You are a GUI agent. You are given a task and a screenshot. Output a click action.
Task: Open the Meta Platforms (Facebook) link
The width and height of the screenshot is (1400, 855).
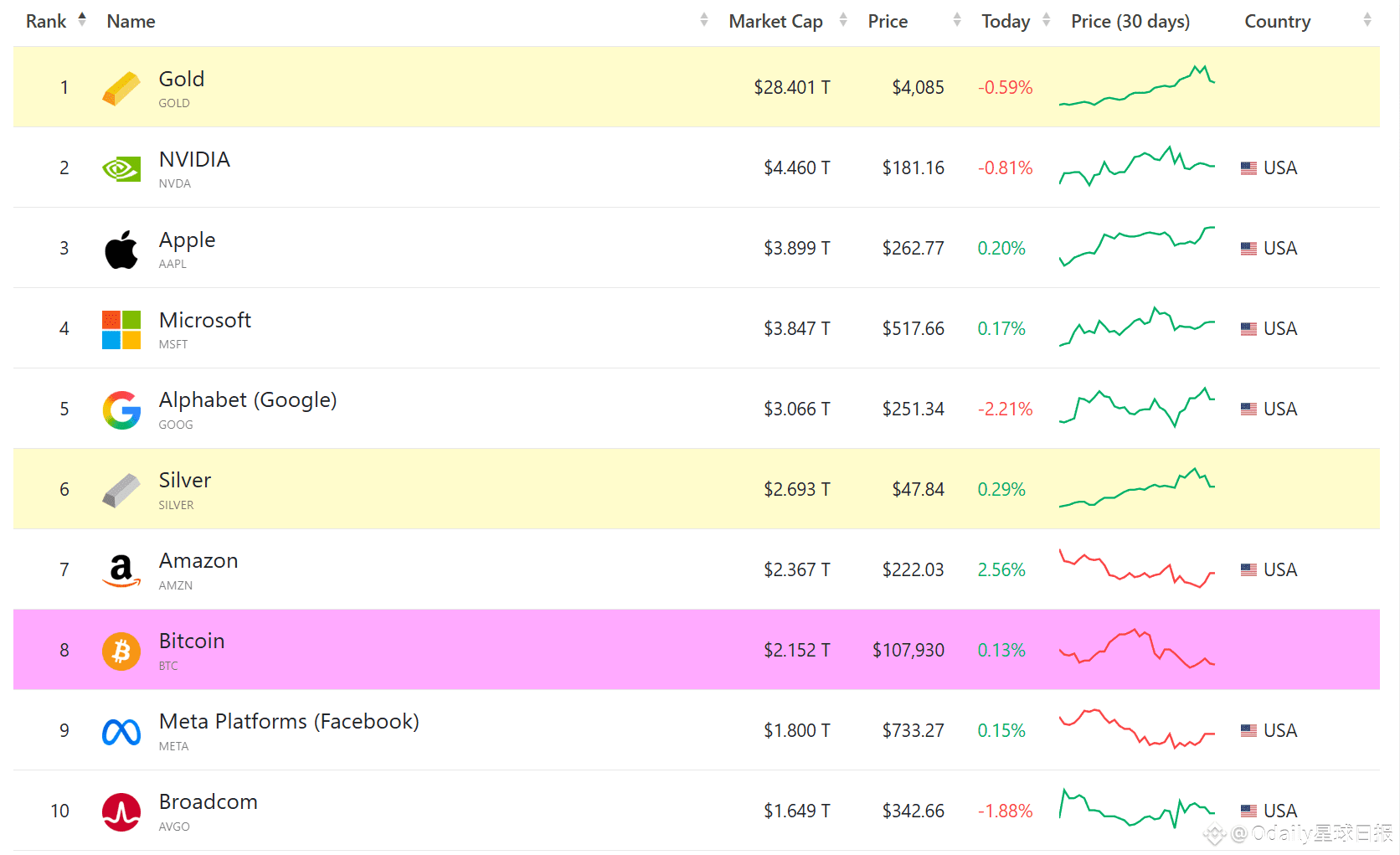click(x=289, y=722)
